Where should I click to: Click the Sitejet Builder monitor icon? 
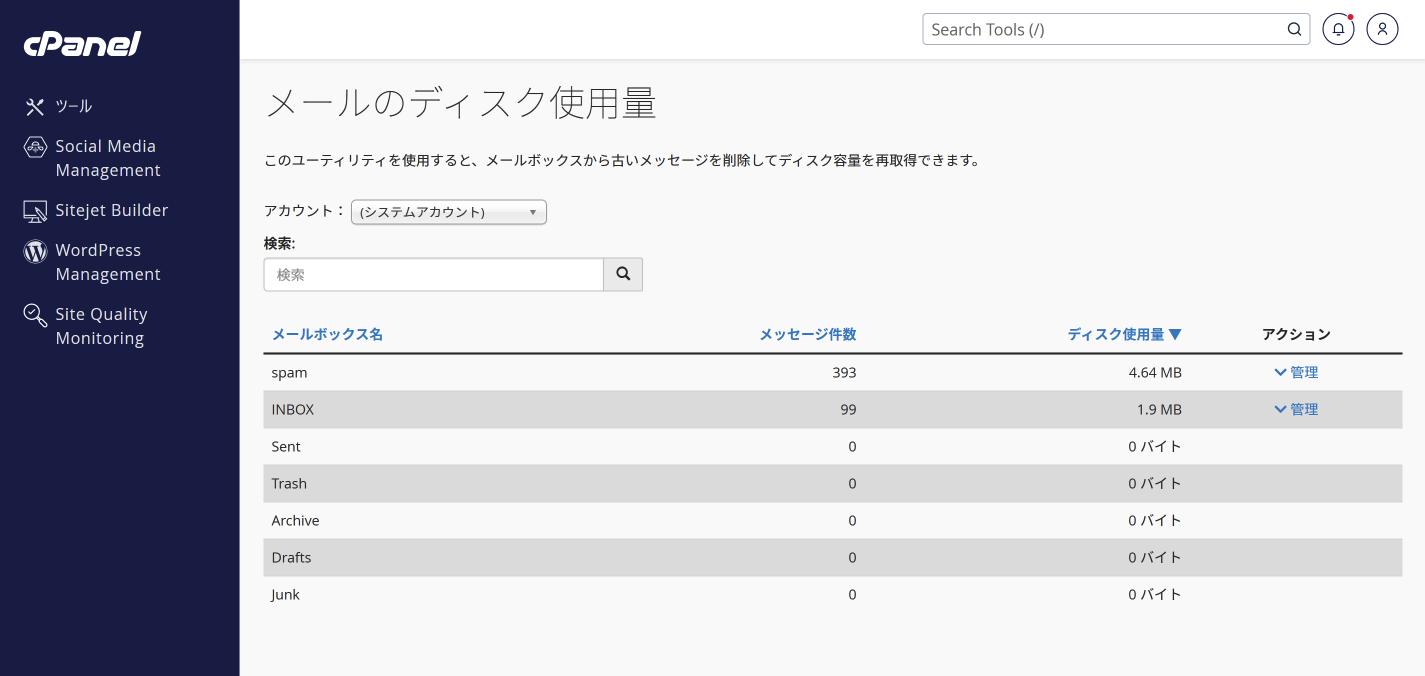tap(35, 211)
